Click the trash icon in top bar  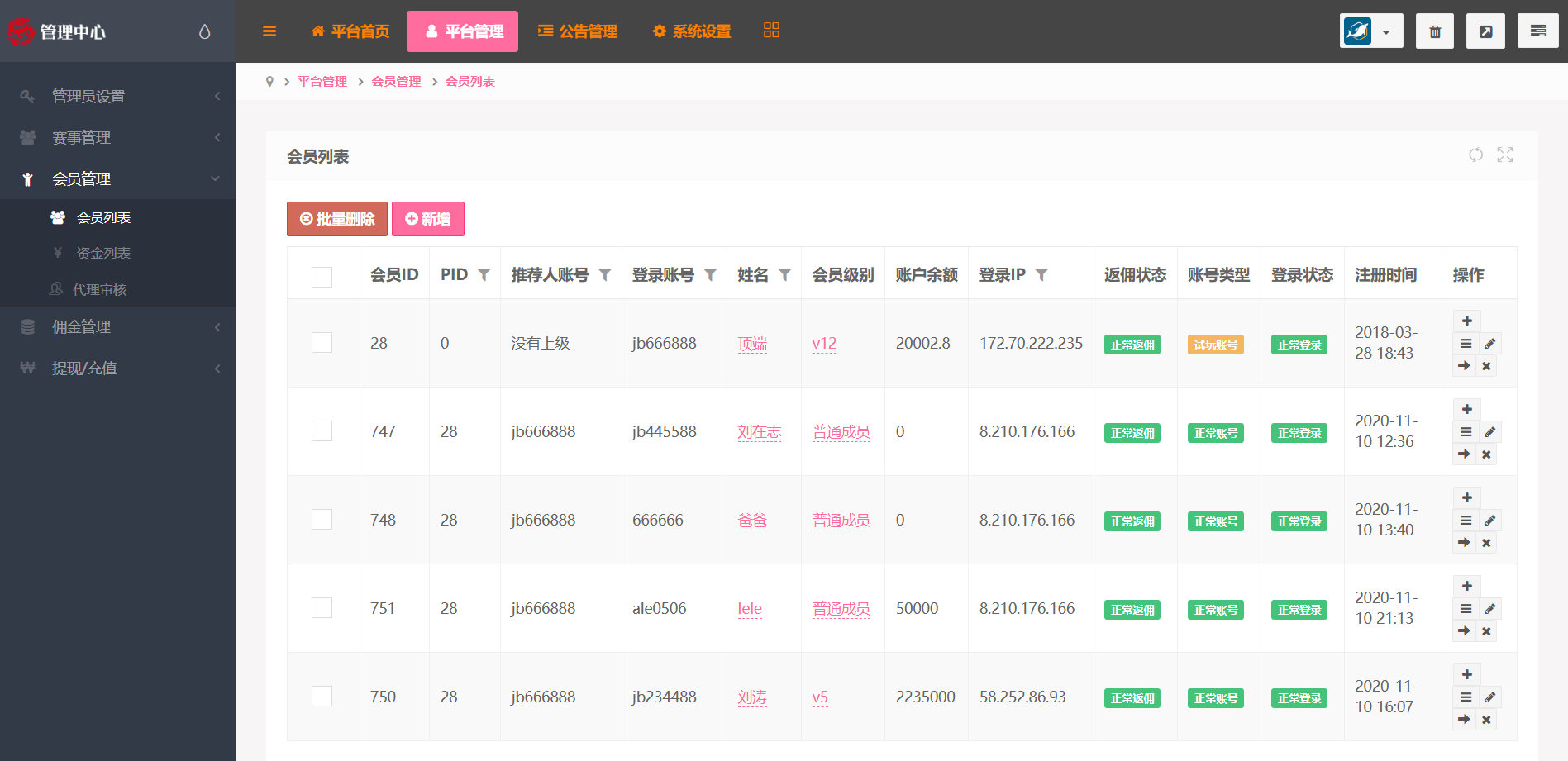[1435, 31]
